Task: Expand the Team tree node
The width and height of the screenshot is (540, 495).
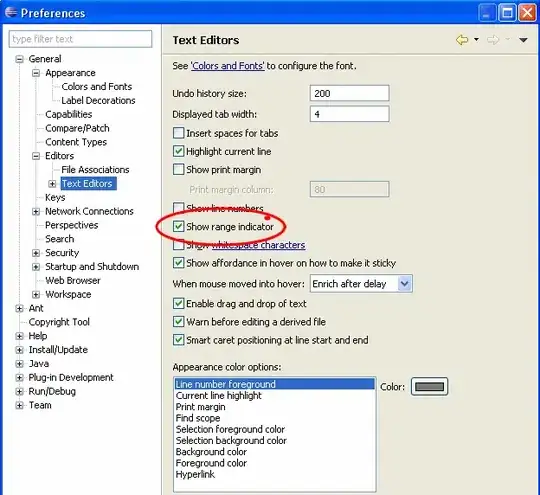Action: tap(20, 405)
